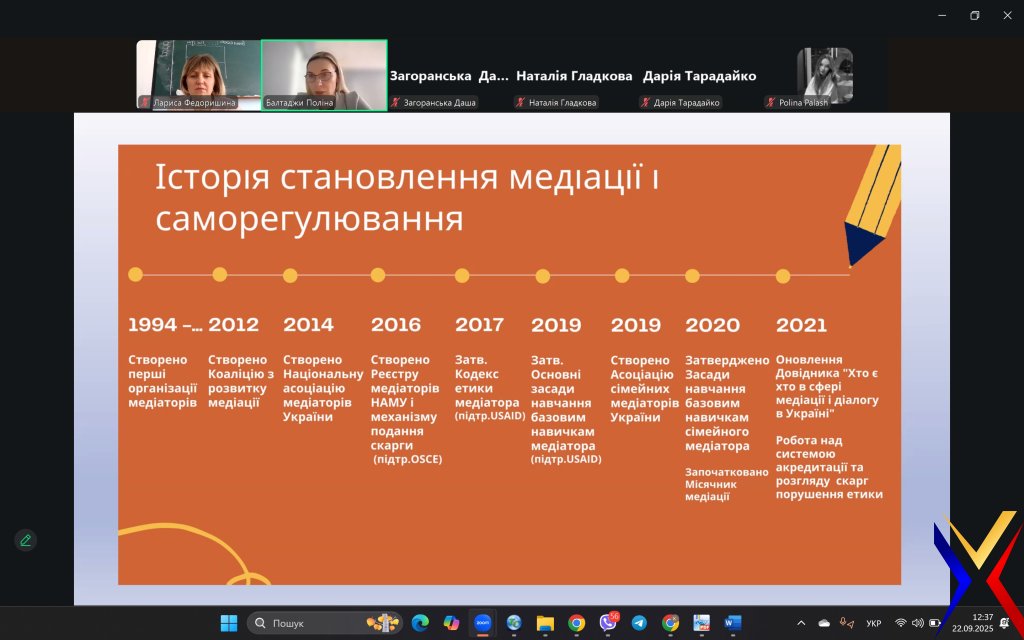Click the OneDrive cloud tray icon
This screenshot has height=640, width=1024.
point(824,623)
